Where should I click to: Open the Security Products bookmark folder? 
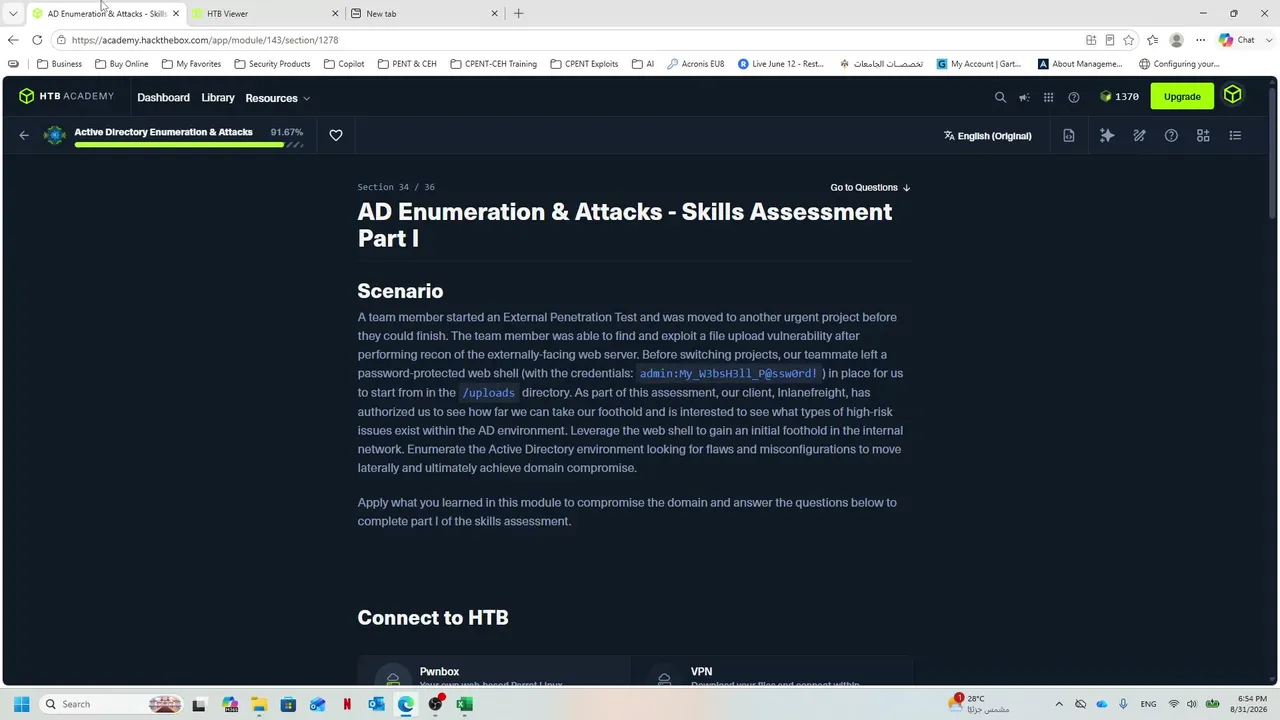[x=272, y=64]
